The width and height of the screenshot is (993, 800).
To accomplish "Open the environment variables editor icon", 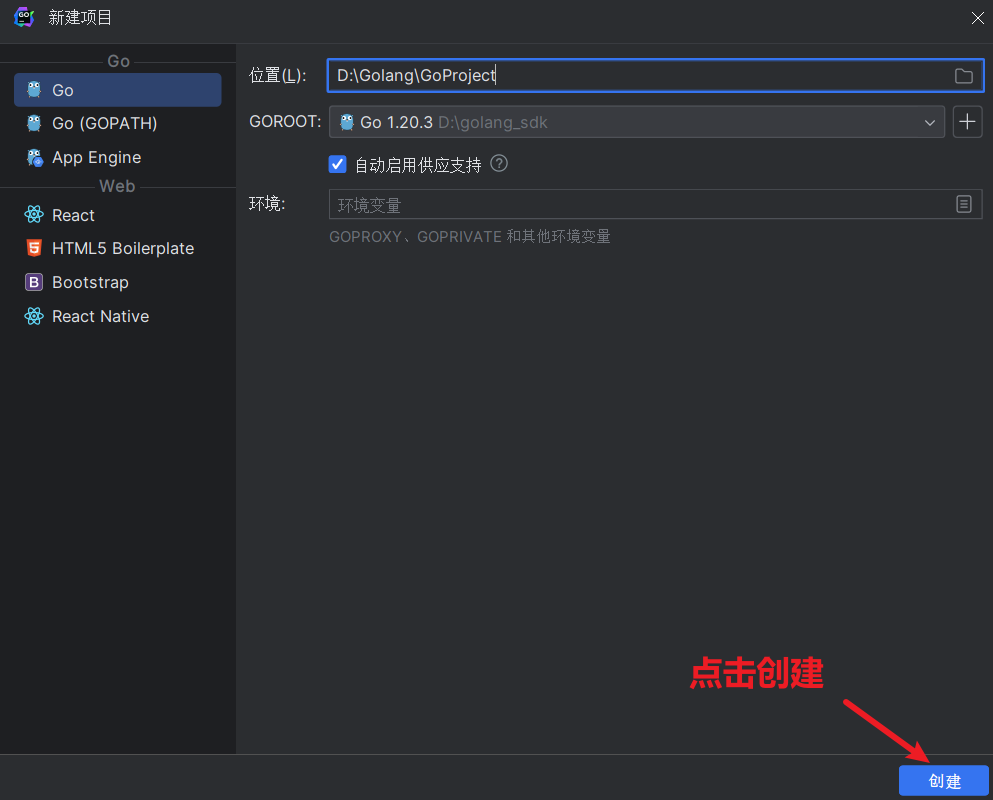I will click(x=963, y=204).
